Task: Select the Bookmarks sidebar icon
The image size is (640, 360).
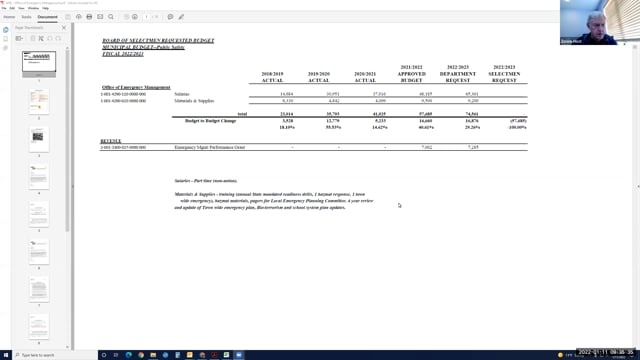Action: coord(5,39)
